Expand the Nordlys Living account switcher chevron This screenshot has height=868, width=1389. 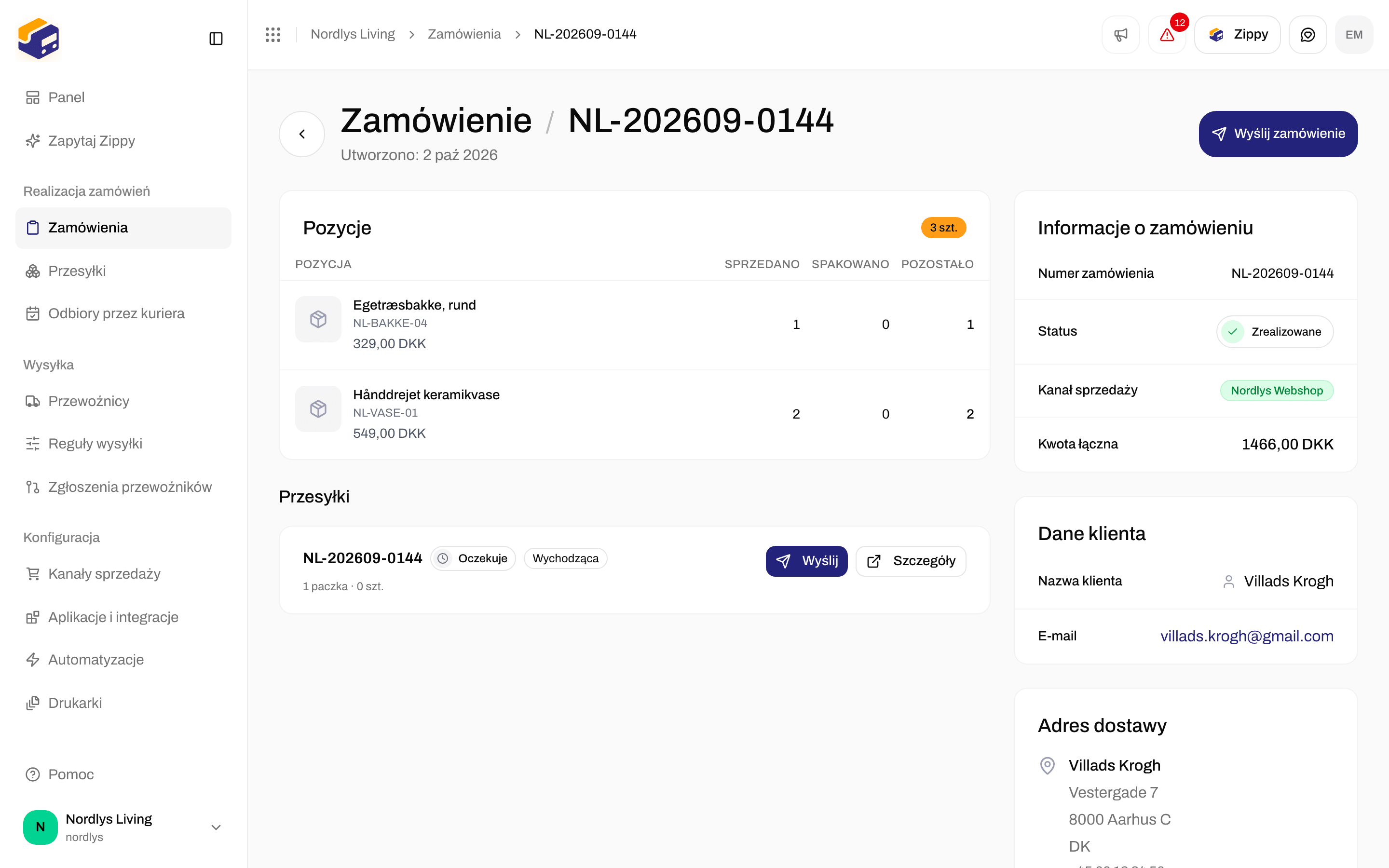[x=216, y=827]
